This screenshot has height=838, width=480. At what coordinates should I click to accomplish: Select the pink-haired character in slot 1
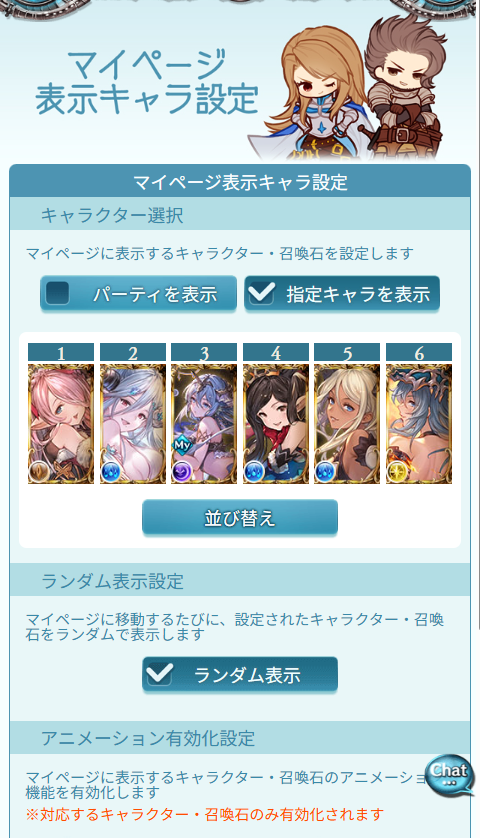point(61,424)
